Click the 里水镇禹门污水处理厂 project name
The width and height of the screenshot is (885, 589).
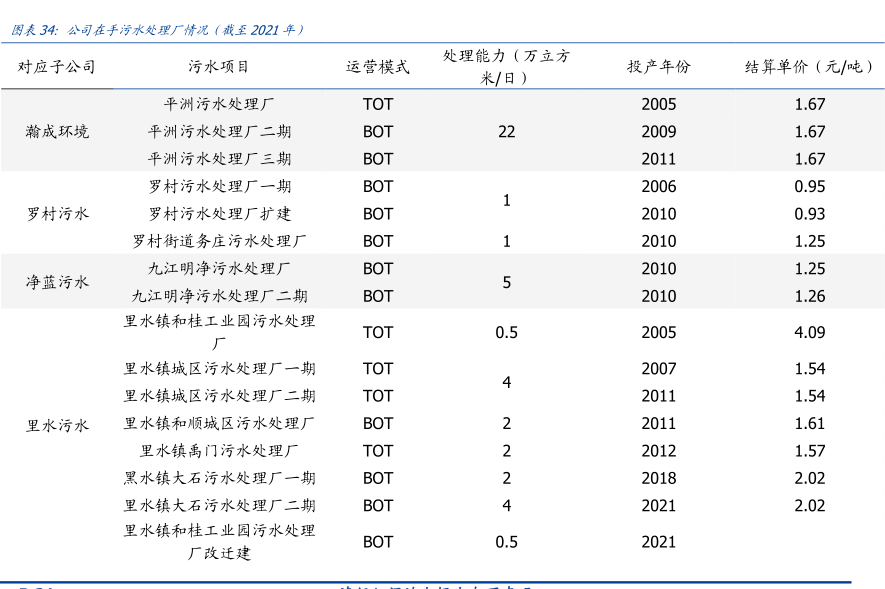[219, 451]
